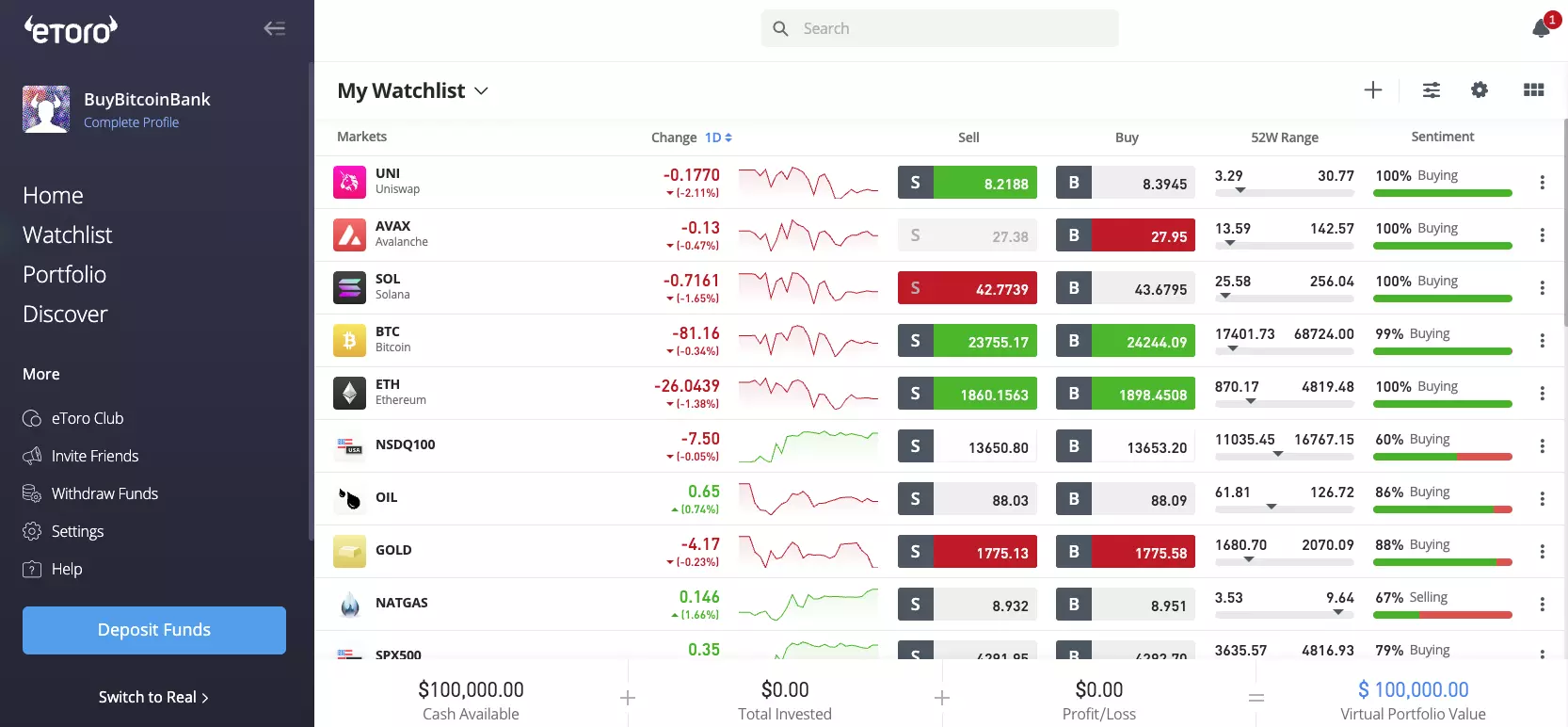The width and height of the screenshot is (1568, 727).
Task: Open more options for UNI row
Action: (x=1542, y=182)
